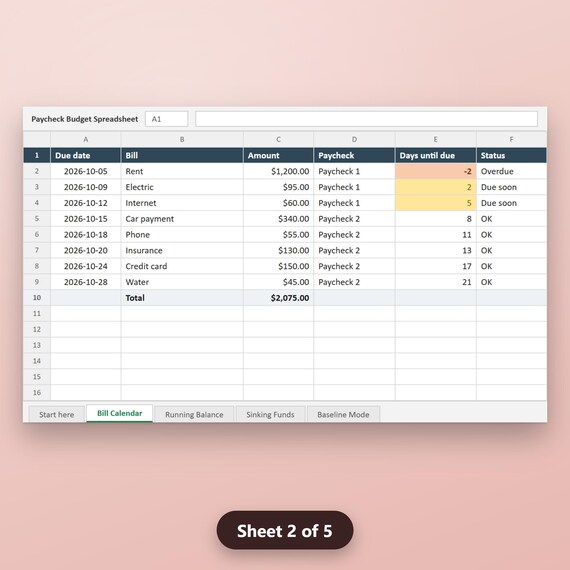Select the 2026-10-12 date cell
Image resolution: width=570 pixels, height=570 pixels.
[x=85, y=203]
